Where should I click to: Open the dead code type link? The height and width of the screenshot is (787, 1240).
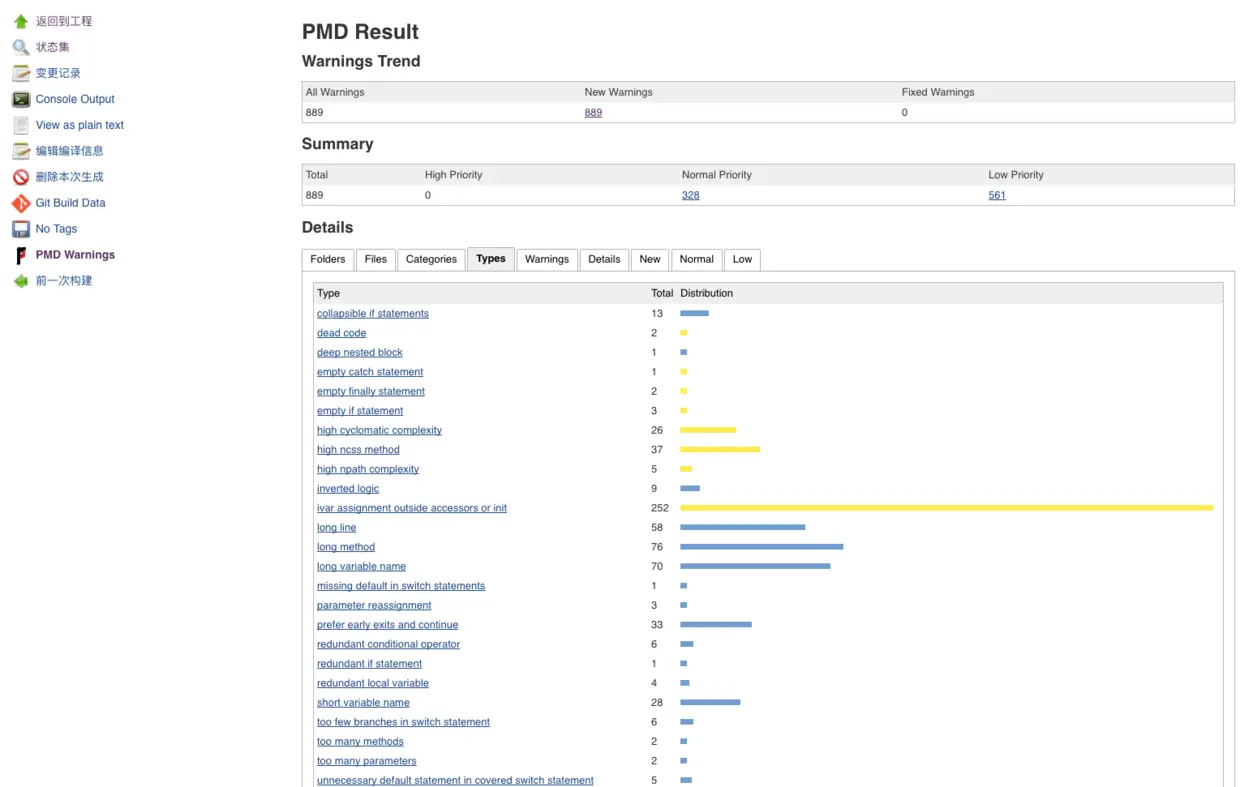tap(342, 333)
